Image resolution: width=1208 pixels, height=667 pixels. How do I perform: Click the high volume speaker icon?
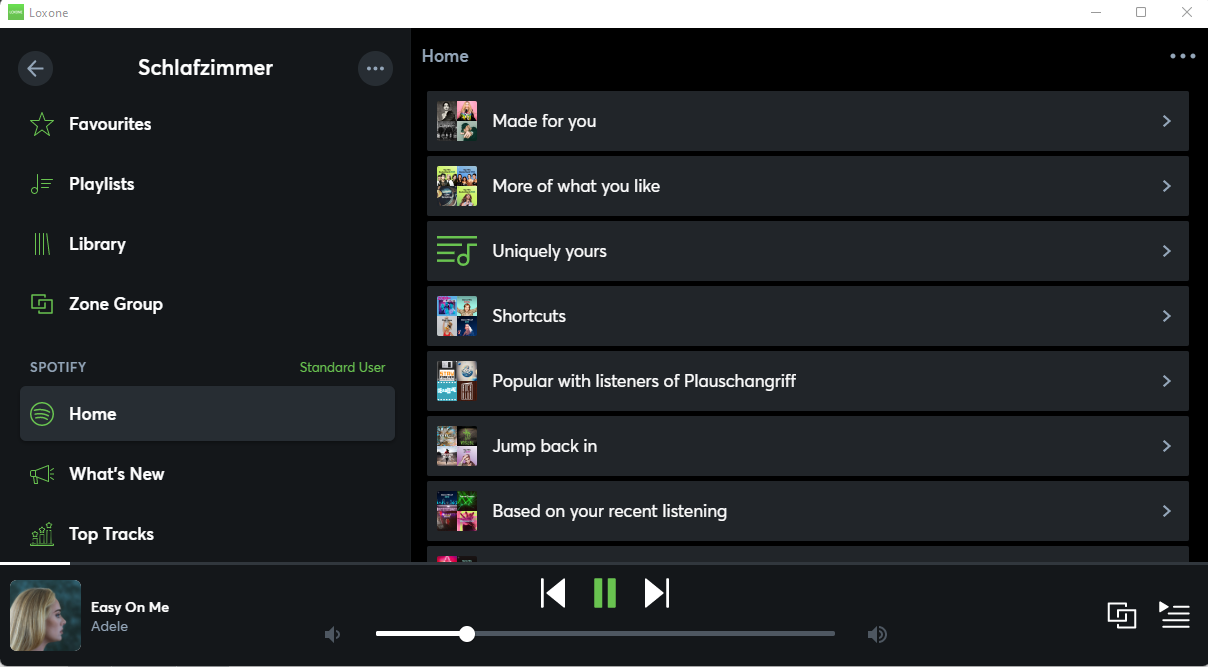click(877, 634)
